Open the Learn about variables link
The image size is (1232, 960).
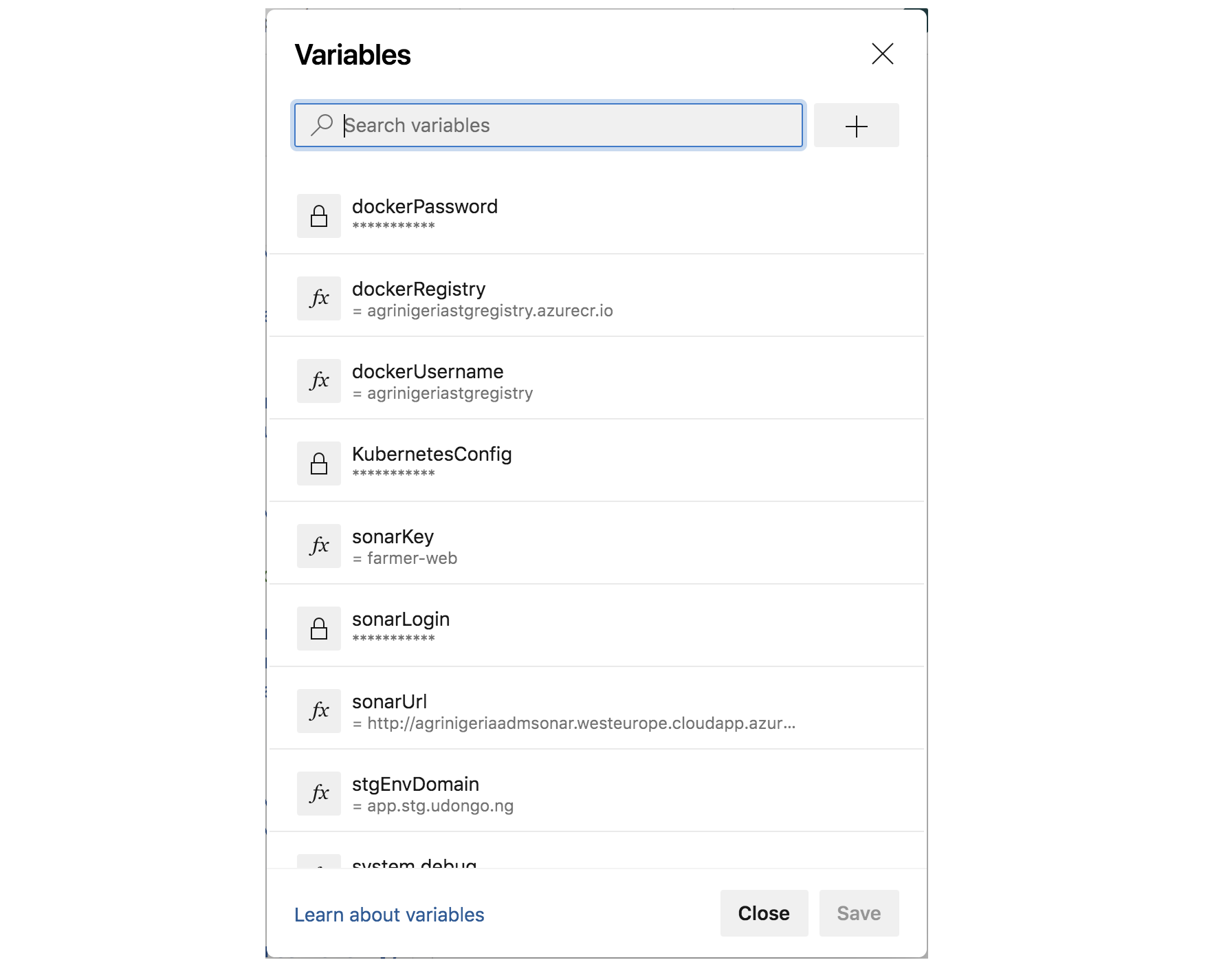click(389, 914)
